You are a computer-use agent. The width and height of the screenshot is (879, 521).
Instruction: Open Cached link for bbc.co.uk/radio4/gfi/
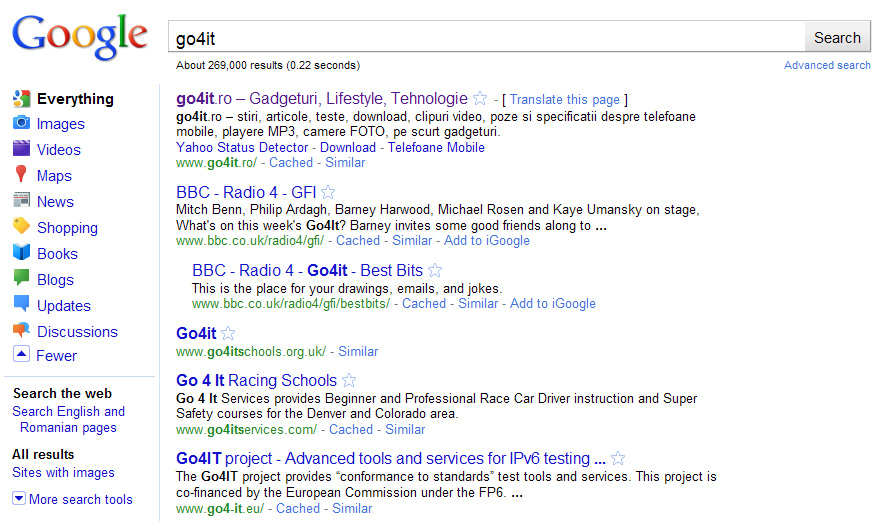[x=358, y=241]
